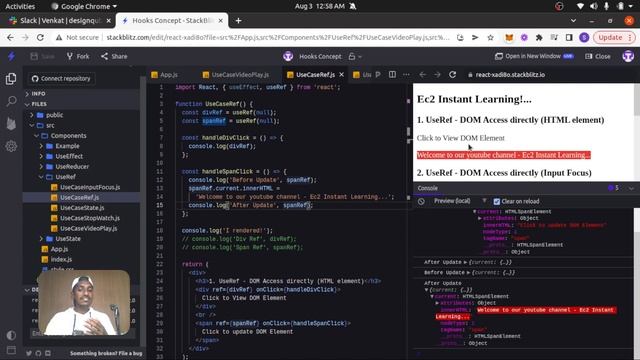
Task: Open the Search sidebar icon
Action: (11, 101)
